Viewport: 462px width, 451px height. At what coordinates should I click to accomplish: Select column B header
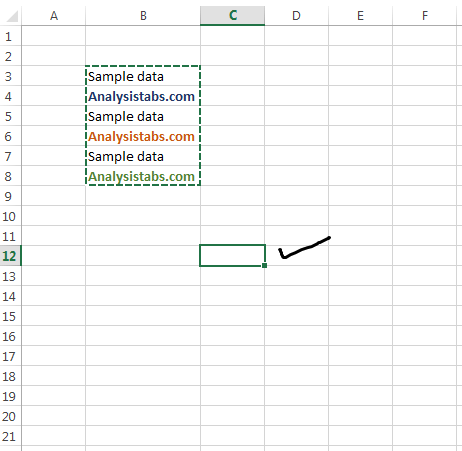[143, 16]
